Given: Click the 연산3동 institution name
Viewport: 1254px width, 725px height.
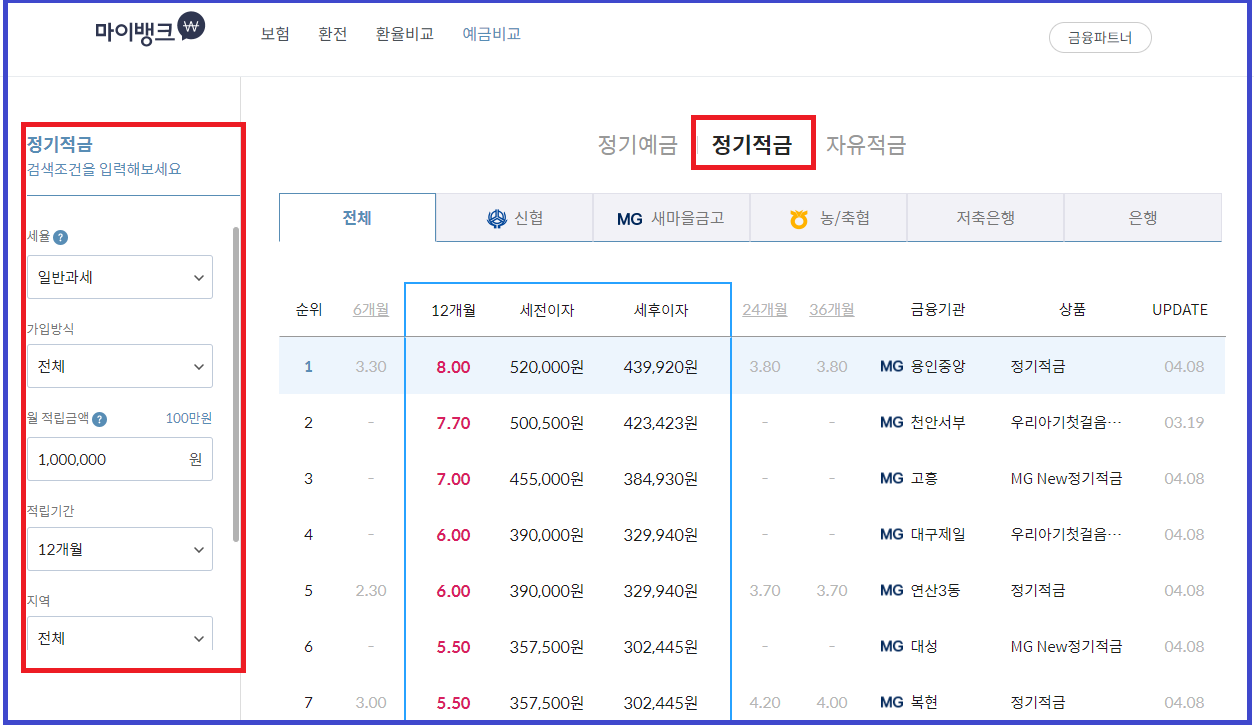Looking at the screenshot, I should 935,591.
